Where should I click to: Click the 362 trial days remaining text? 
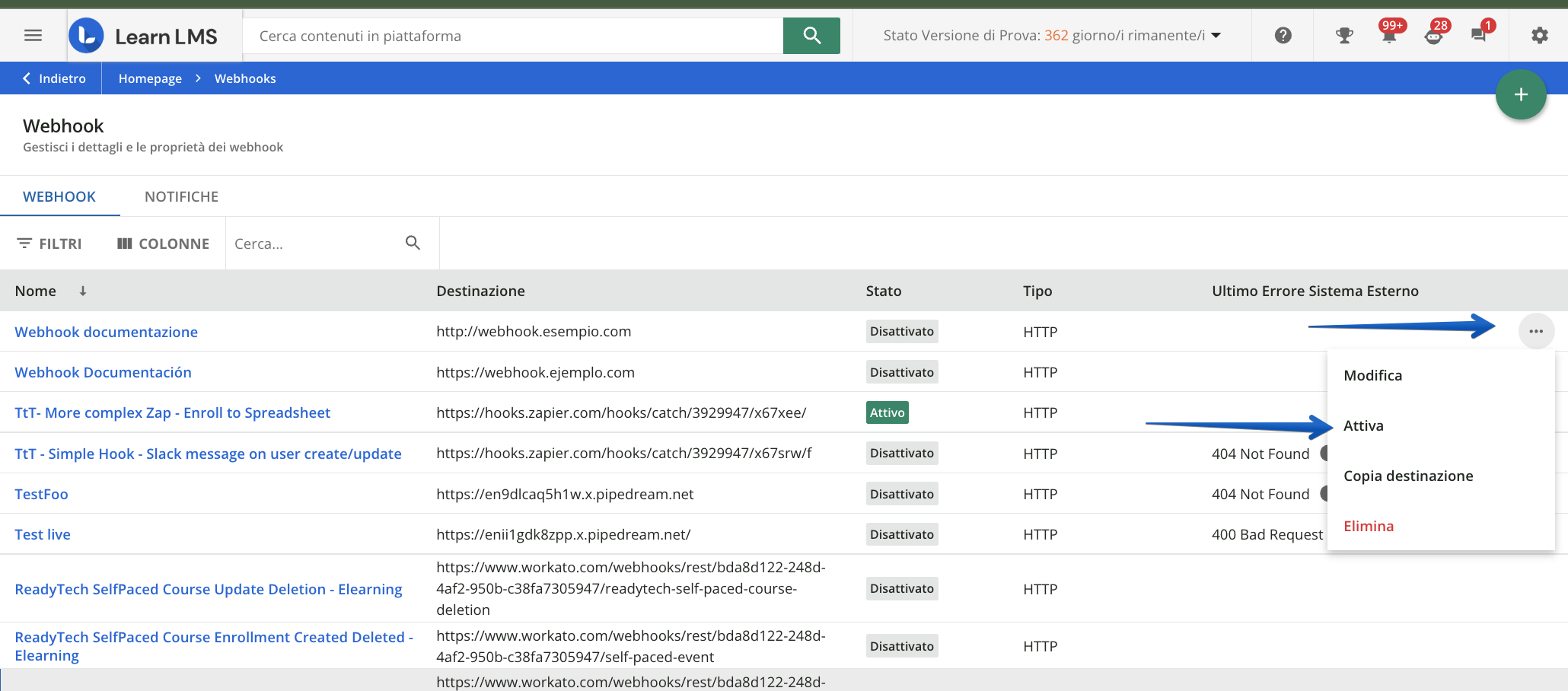1056,36
